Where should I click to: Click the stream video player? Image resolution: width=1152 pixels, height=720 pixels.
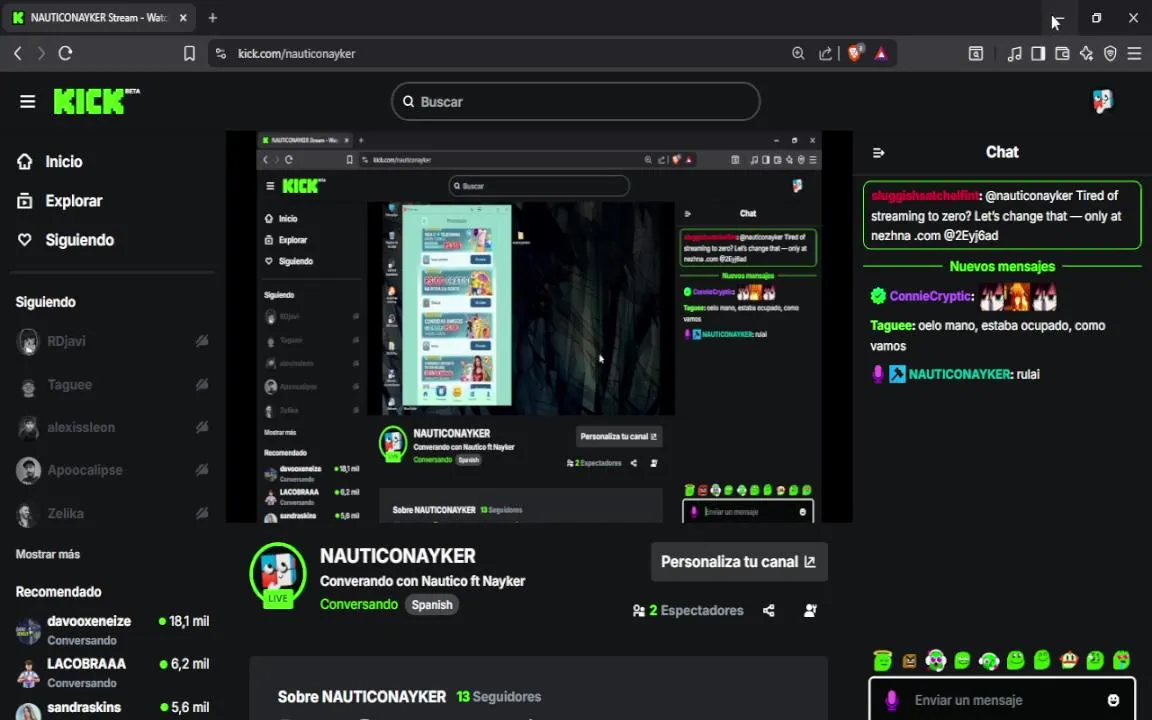point(539,327)
